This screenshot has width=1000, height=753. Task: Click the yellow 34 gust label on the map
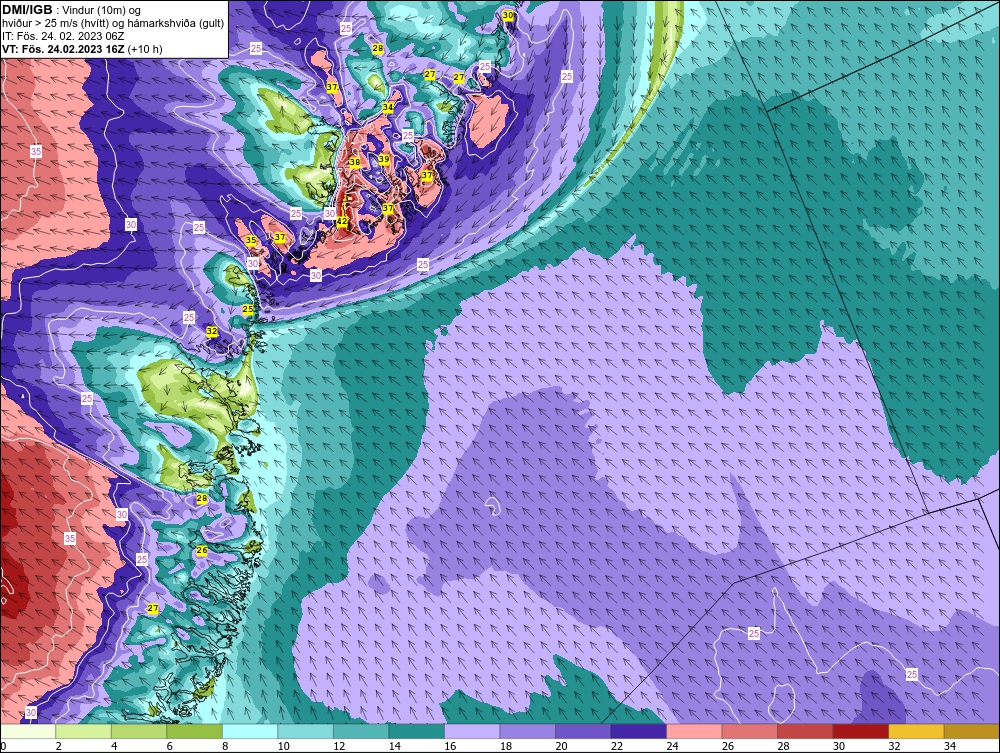click(388, 107)
